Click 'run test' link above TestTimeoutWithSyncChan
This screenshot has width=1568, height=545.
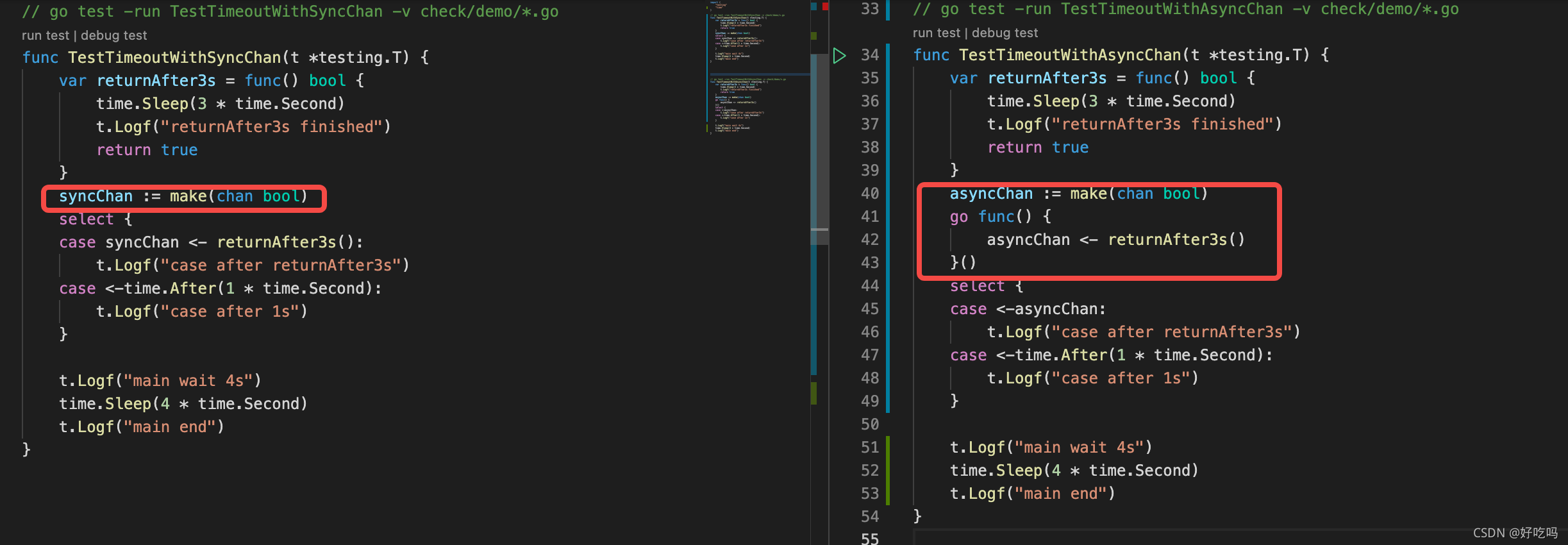point(45,35)
